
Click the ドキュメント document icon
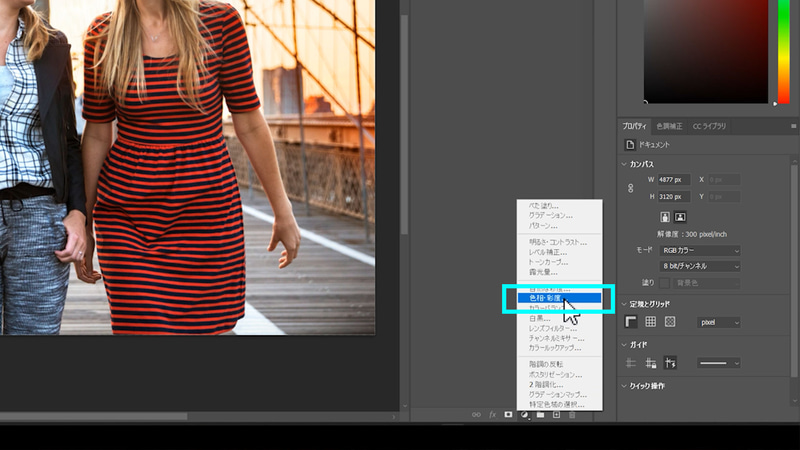630,145
